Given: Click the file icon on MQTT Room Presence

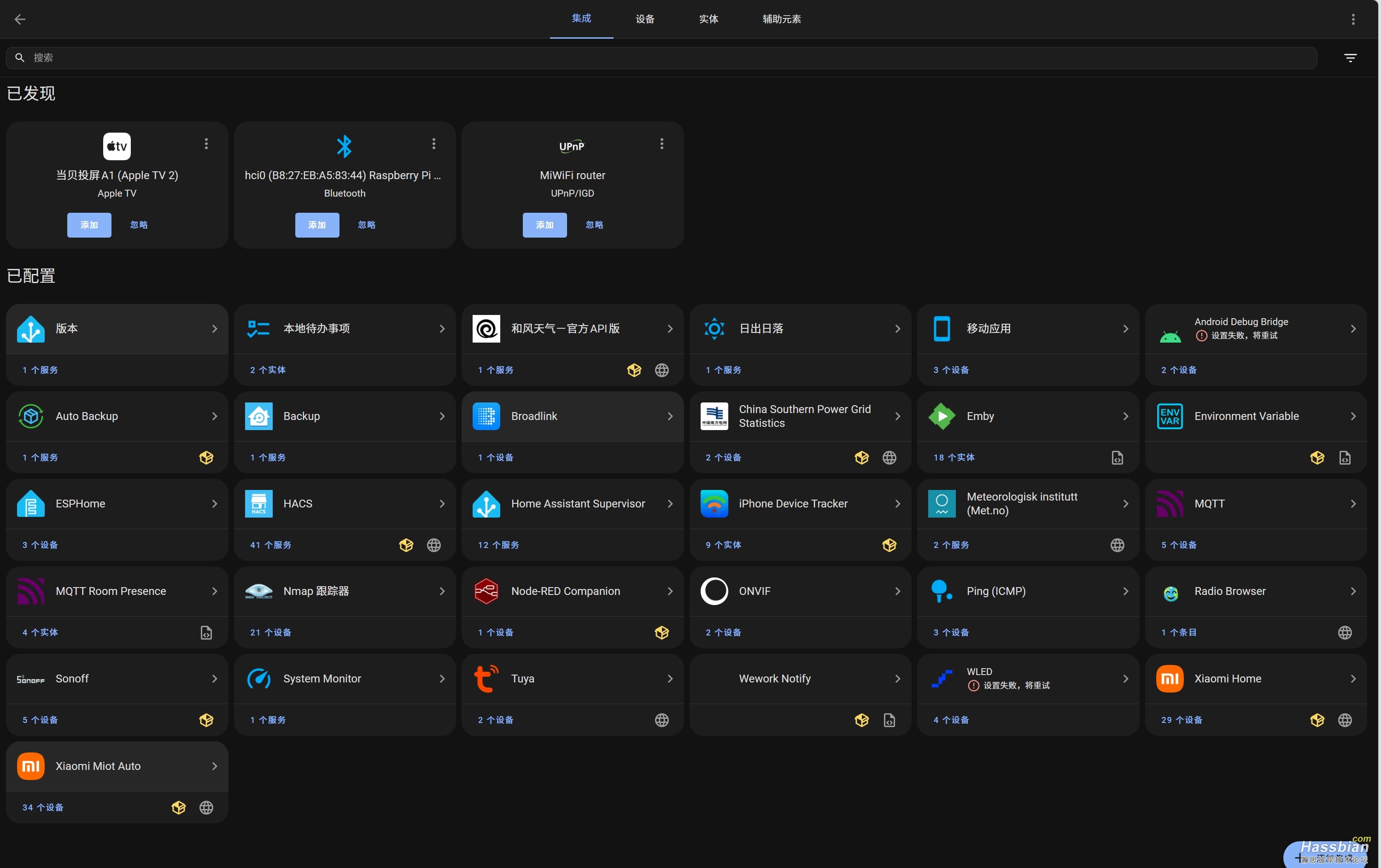Looking at the screenshot, I should [x=206, y=632].
